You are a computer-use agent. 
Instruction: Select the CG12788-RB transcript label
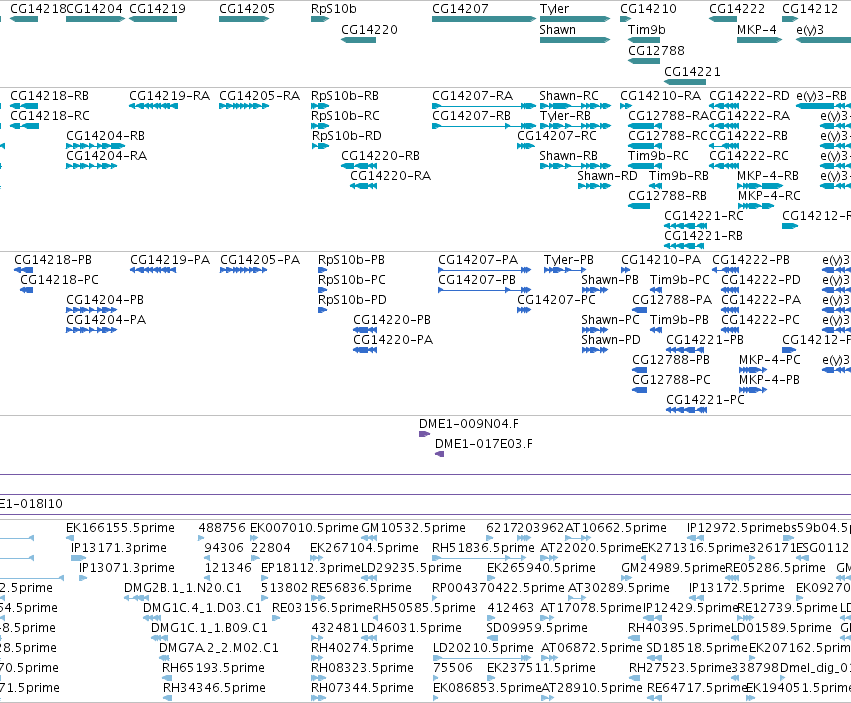click(668, 196)
